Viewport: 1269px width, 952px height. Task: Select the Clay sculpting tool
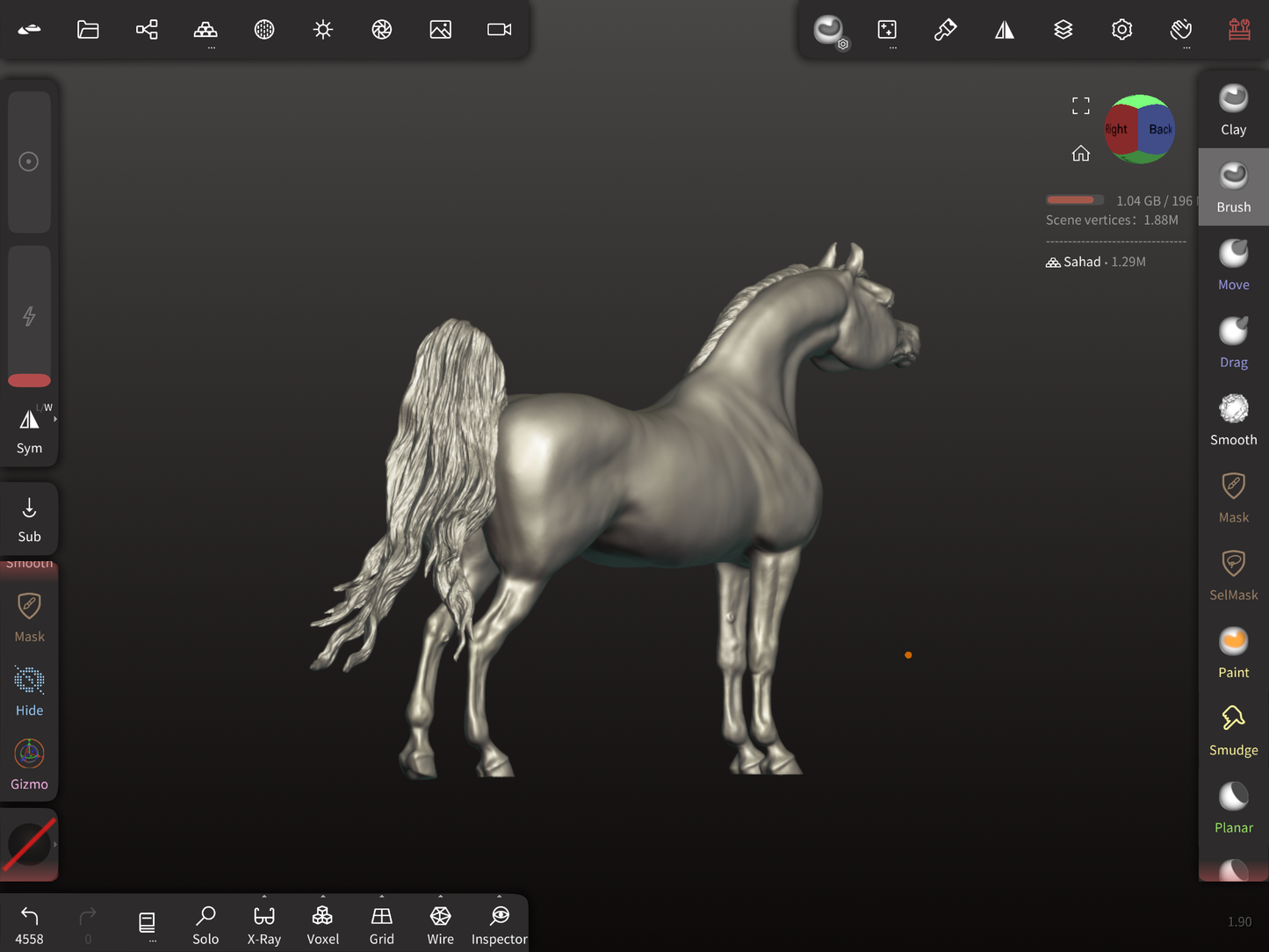[x=1233, y=111]
